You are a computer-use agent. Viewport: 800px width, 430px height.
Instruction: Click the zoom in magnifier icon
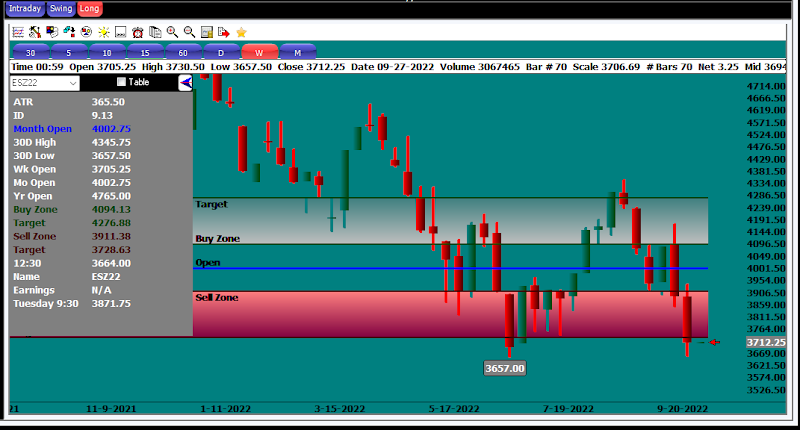coord(172,32)
